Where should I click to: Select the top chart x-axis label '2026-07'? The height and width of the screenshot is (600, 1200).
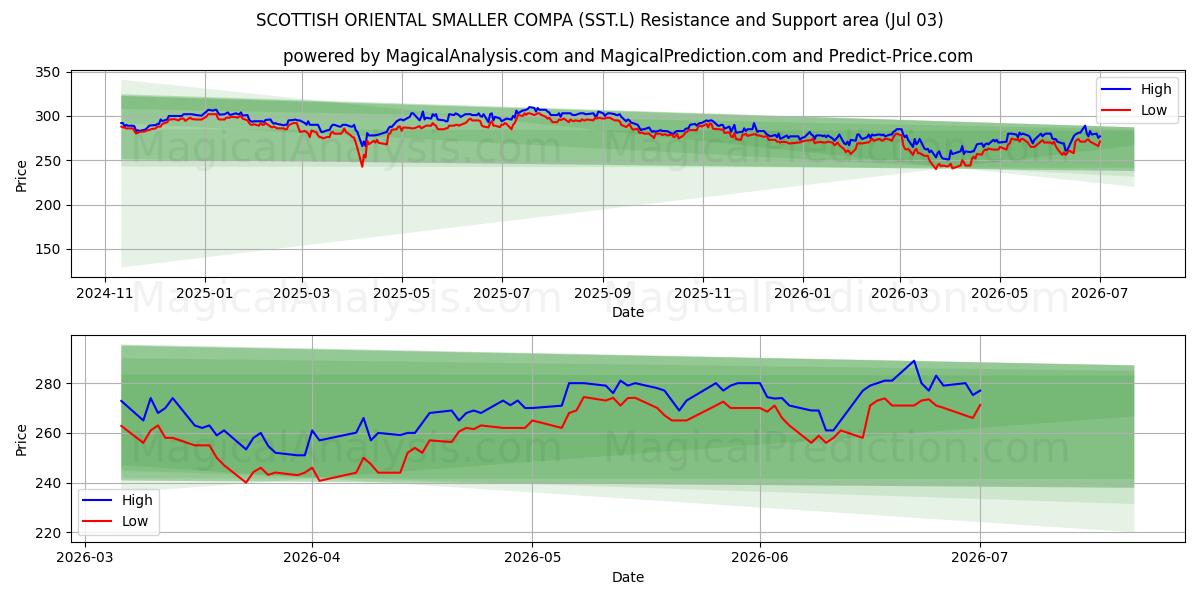pyautogui.click(x=1100, y=294)
